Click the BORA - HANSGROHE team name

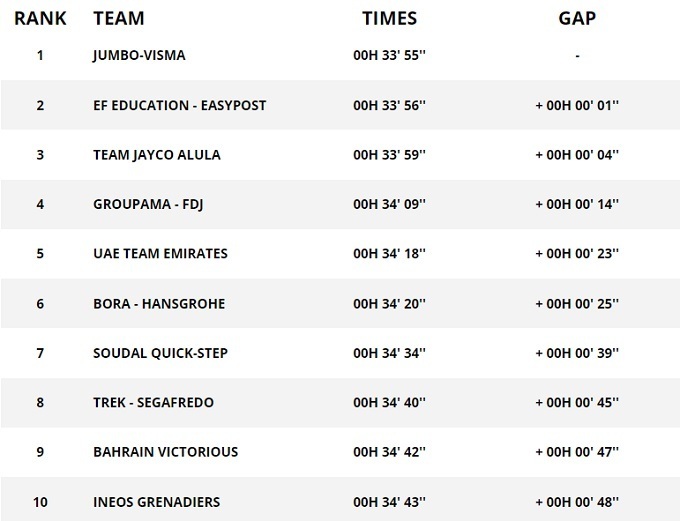[x=158, y=303]
